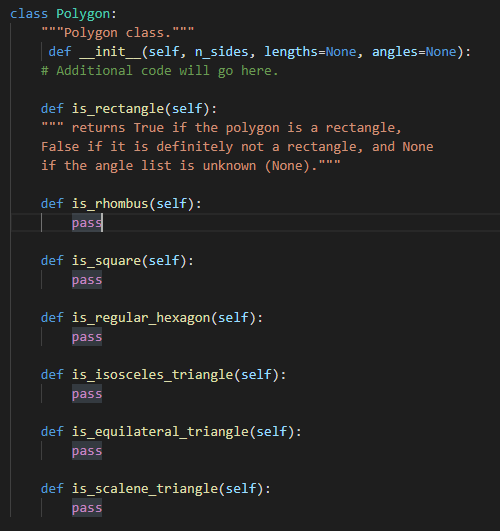Click the n_sides parameter
Image resolution: width=500 pixels, height=531 pixels.
[x=221, y=52]
